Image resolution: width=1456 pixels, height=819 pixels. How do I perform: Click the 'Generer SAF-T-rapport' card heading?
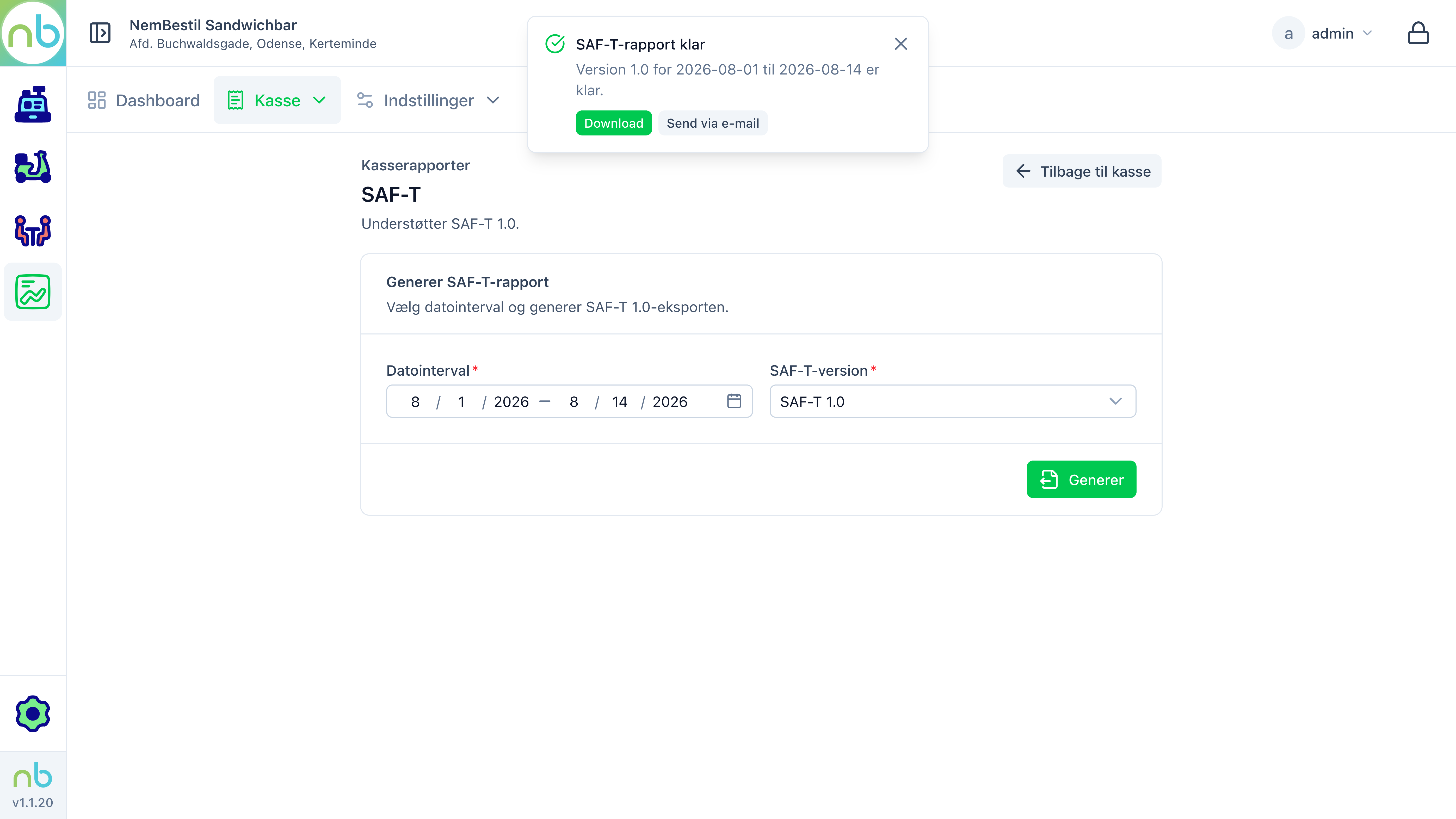[467, 282]
